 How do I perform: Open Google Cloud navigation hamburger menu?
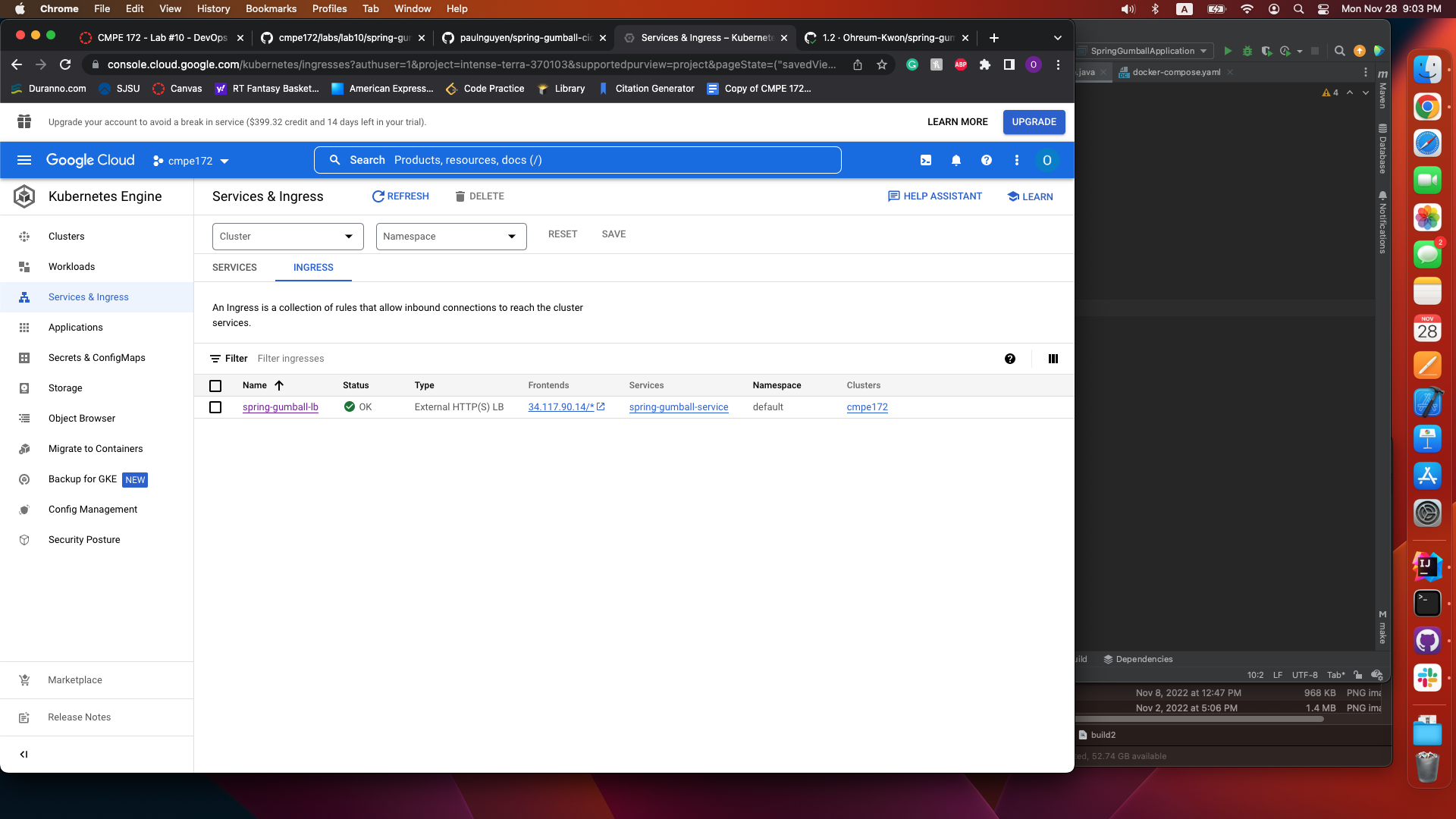click(x=24, y=161)
